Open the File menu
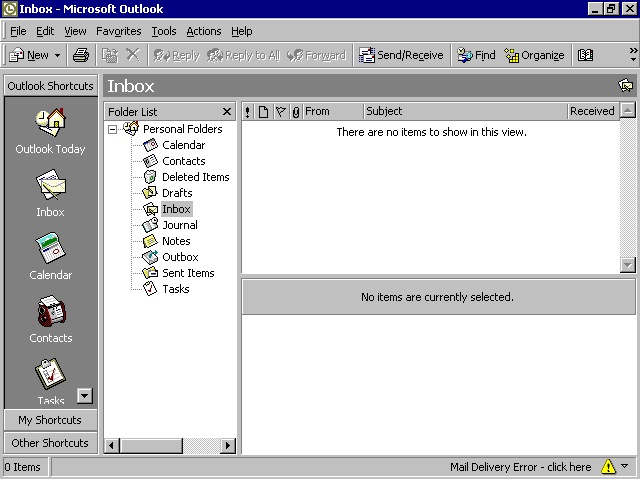Screen dimensions: 640x480 tap(18, 31)
